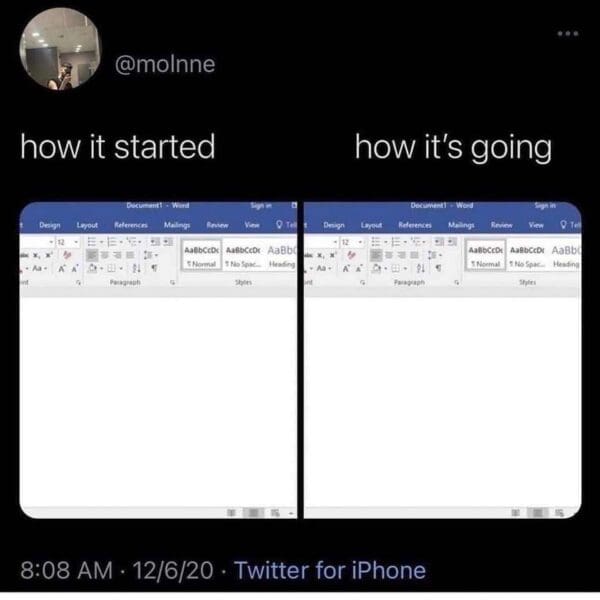Open the Mailings tab in the right Word window

click(461, 225)
